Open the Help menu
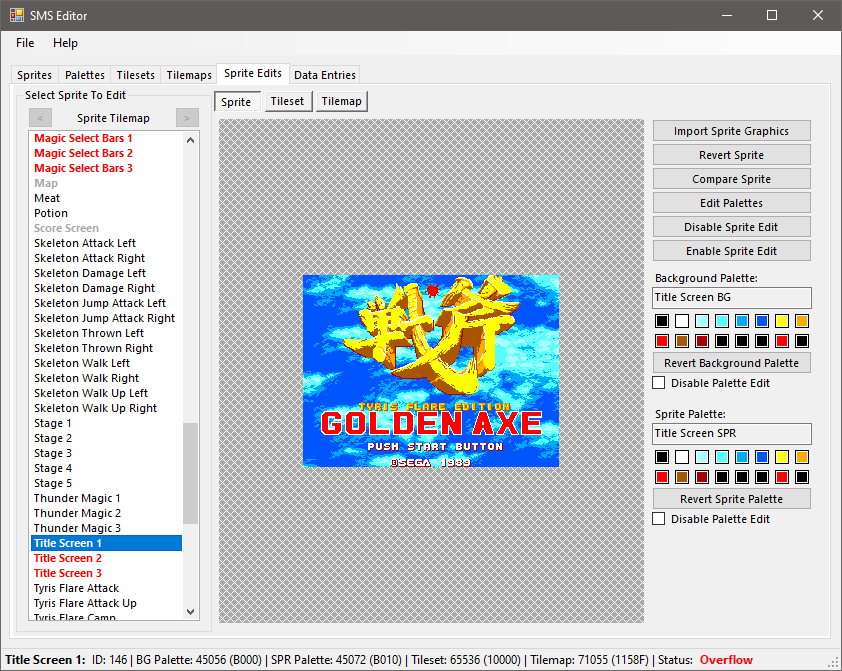This screenshot has height=671, width=842. [66, 43]
